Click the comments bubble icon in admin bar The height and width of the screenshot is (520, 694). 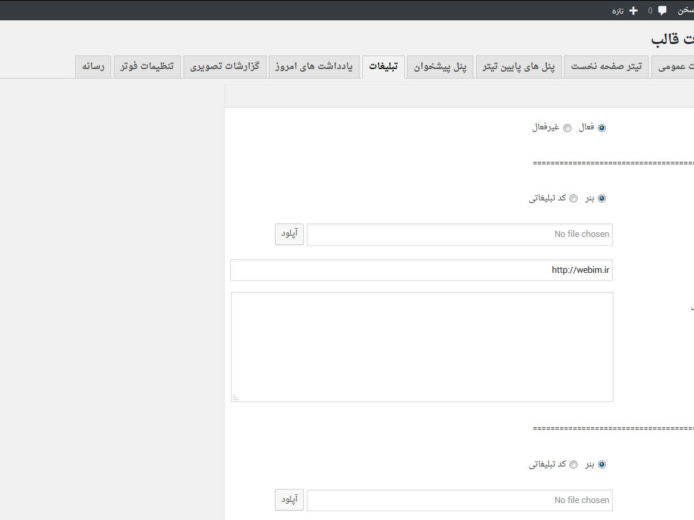tap(662, 10)
